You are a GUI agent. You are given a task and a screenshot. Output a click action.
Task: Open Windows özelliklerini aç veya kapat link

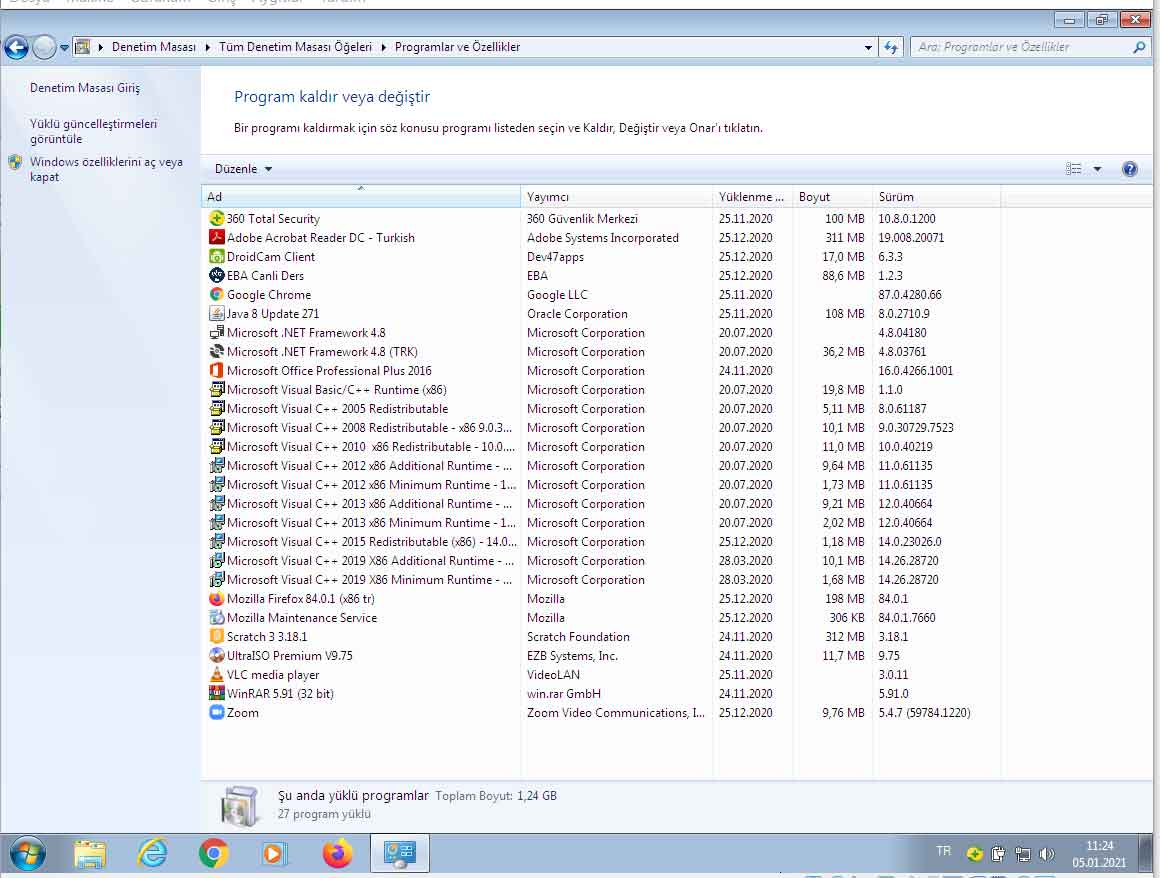tap(106, 169)
